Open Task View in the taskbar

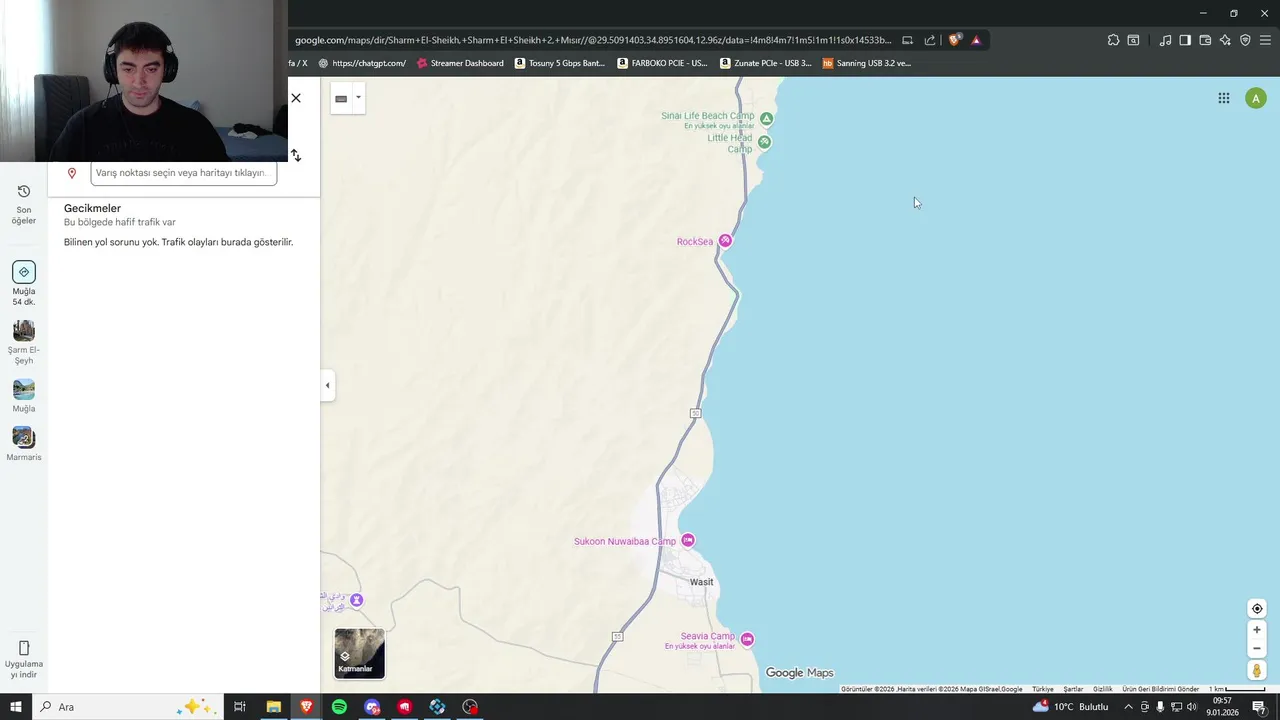[x=240, y=707]
